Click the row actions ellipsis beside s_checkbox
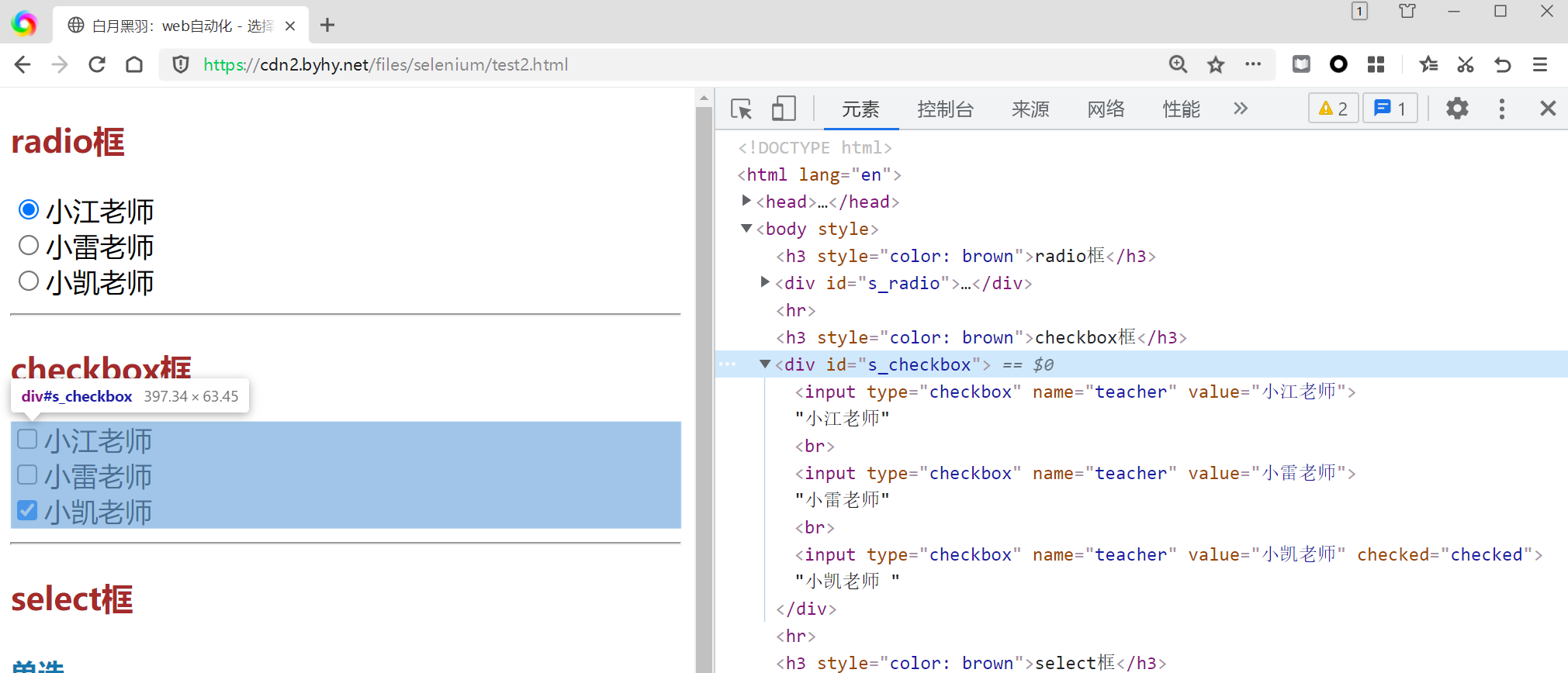The height and width of the screenshot is (673, 1568). click(728, 364)
